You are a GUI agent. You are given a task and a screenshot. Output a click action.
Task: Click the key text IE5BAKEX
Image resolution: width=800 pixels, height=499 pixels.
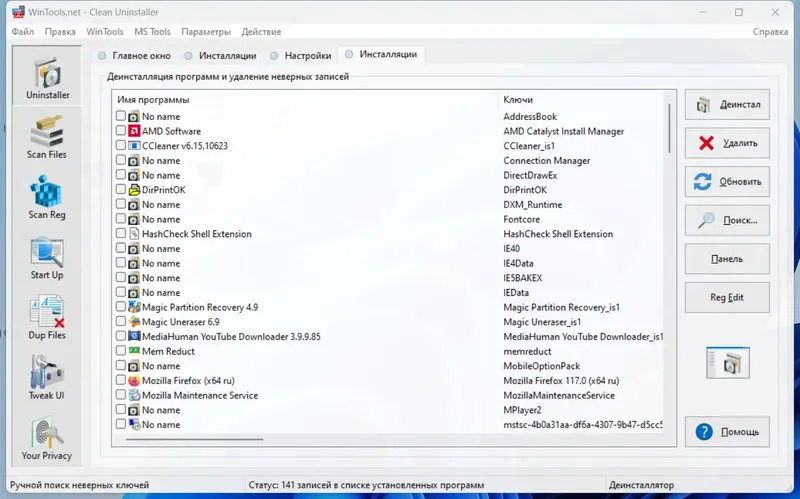[522, 278]
